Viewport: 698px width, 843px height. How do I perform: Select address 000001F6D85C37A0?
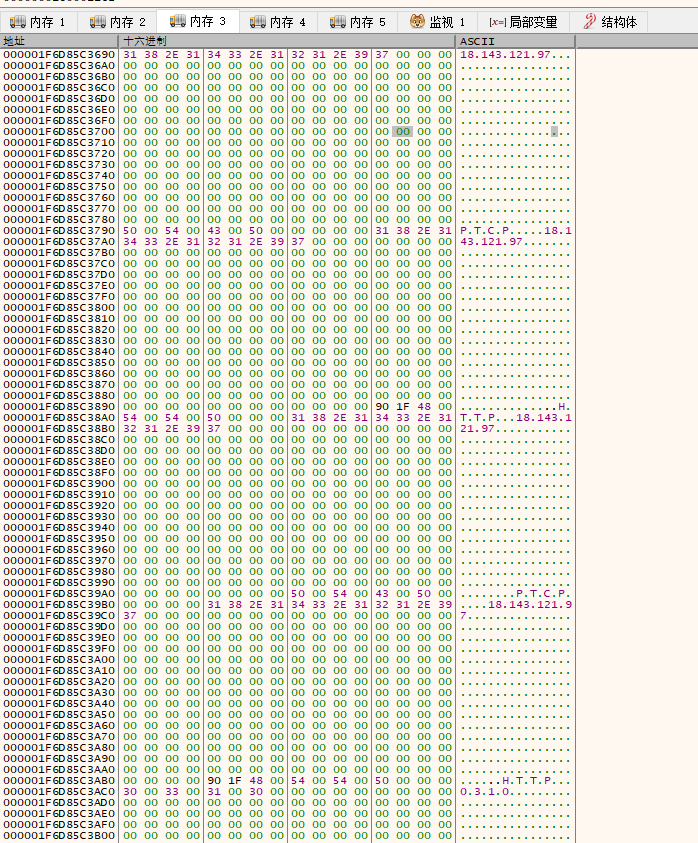pyautogui.click(x=59, y=241)
